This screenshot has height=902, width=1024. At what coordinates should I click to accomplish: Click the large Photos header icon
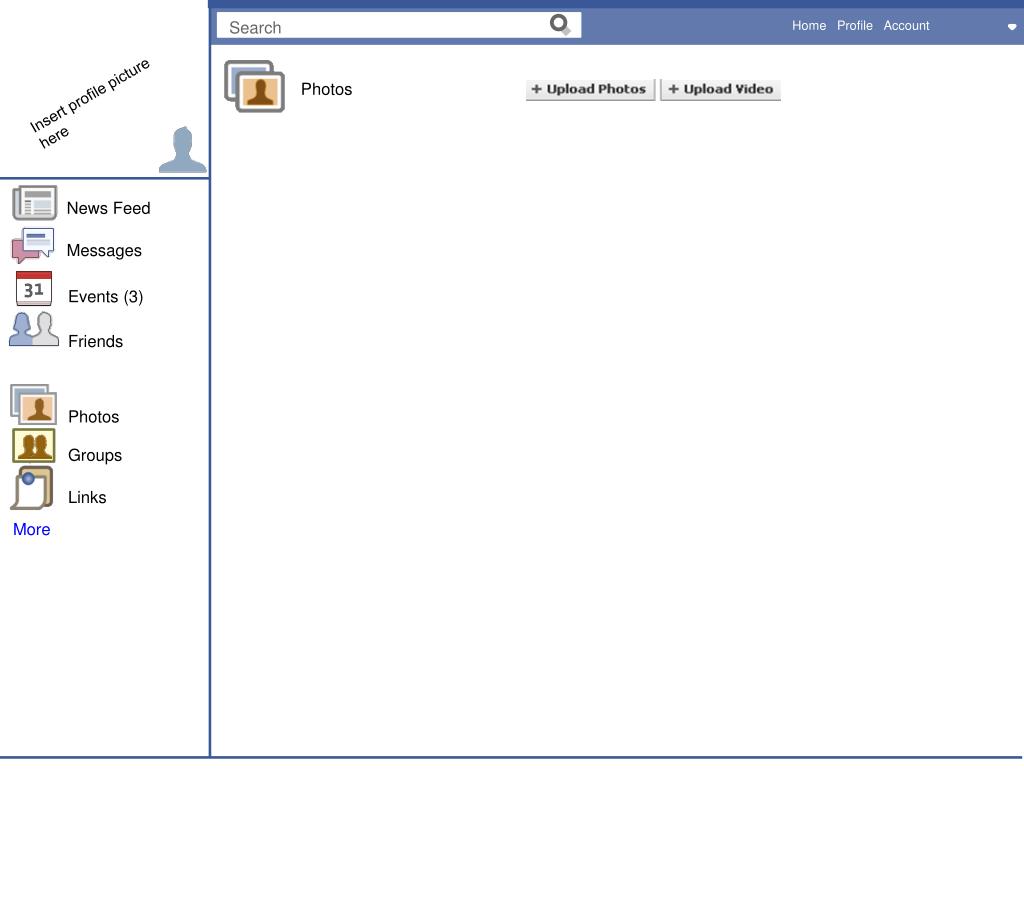tap(255, 86)
